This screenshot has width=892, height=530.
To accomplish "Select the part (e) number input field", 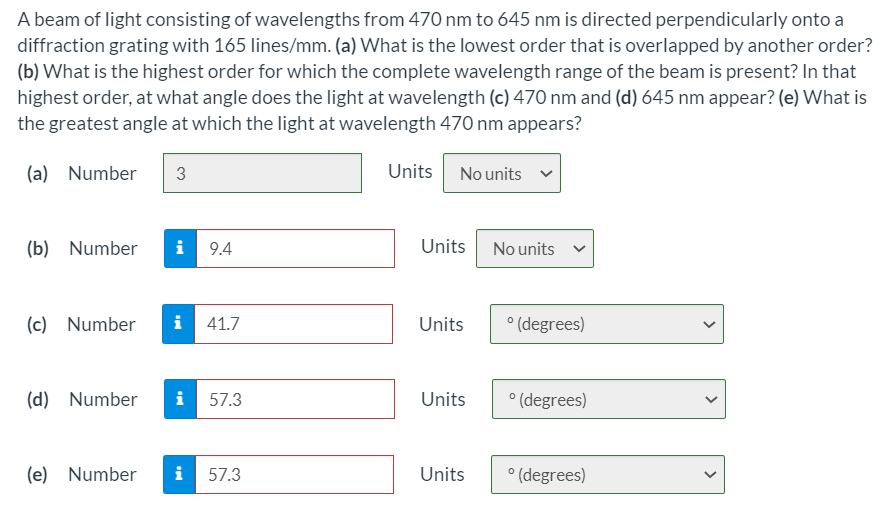I will click(294, 474).
